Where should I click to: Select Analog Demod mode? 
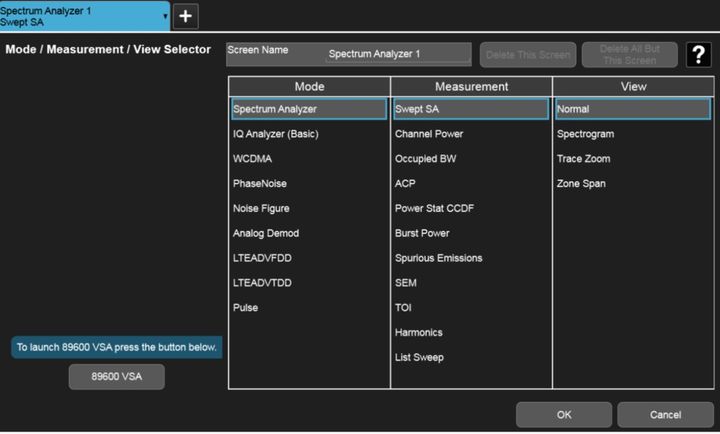[x=265, y=233]
